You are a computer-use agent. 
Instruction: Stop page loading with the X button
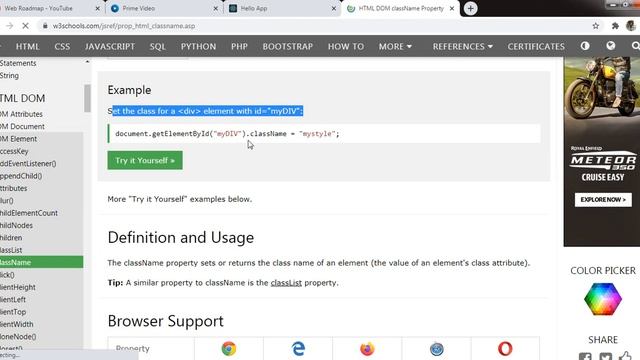tap(25, 26)
